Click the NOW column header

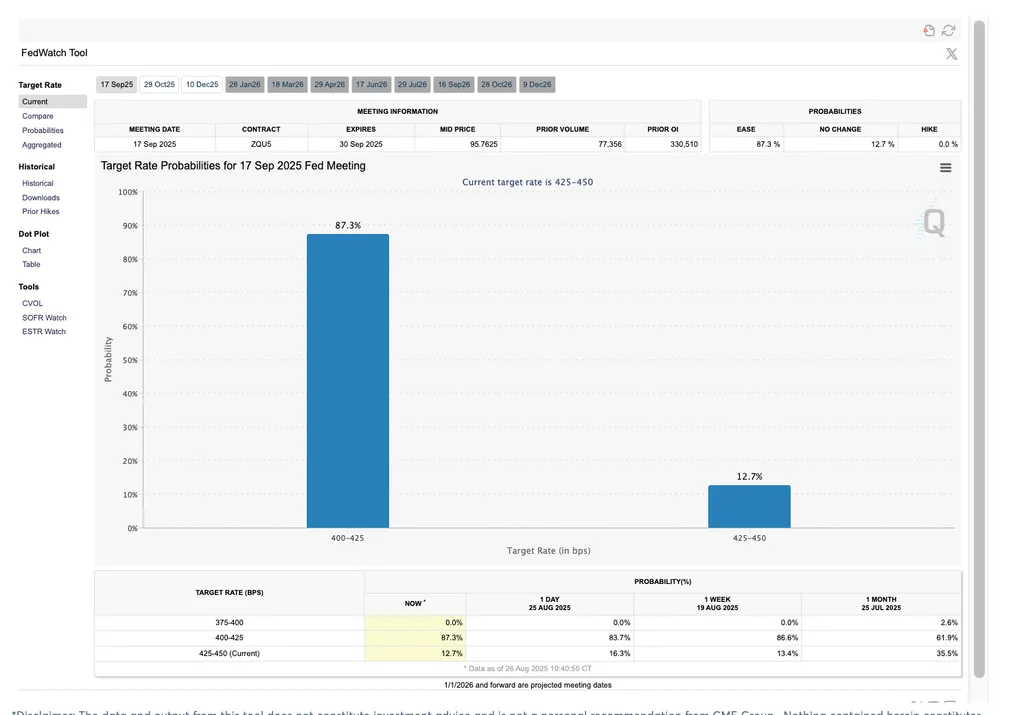click(415, 603)
